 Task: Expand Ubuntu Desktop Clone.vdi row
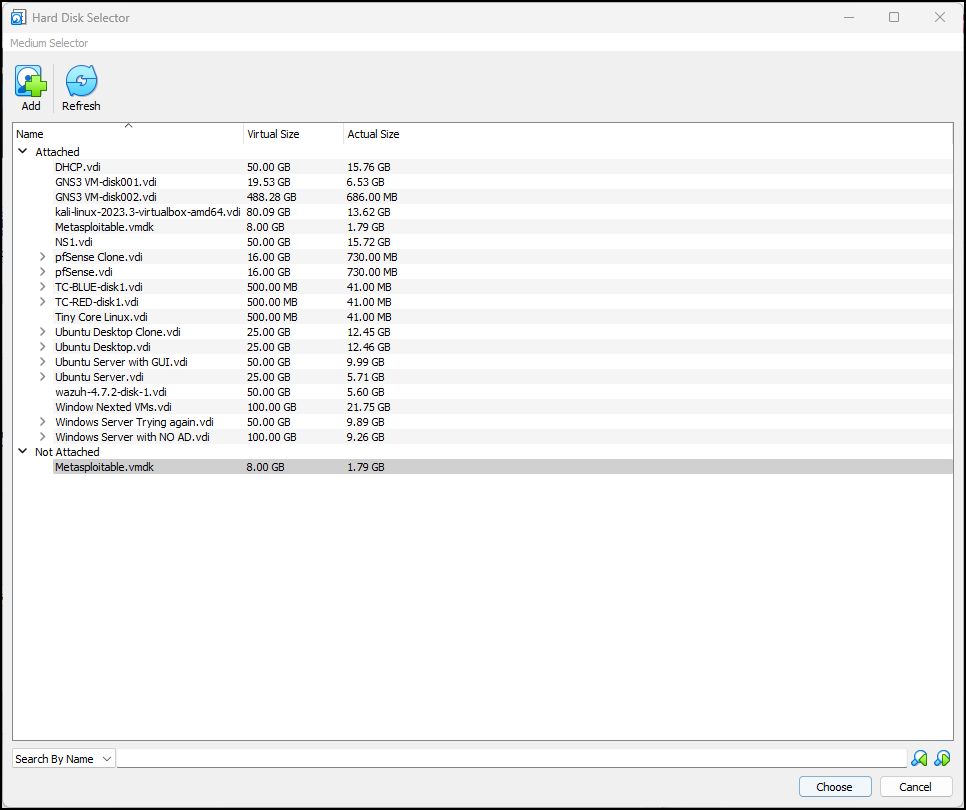point(43,331)
